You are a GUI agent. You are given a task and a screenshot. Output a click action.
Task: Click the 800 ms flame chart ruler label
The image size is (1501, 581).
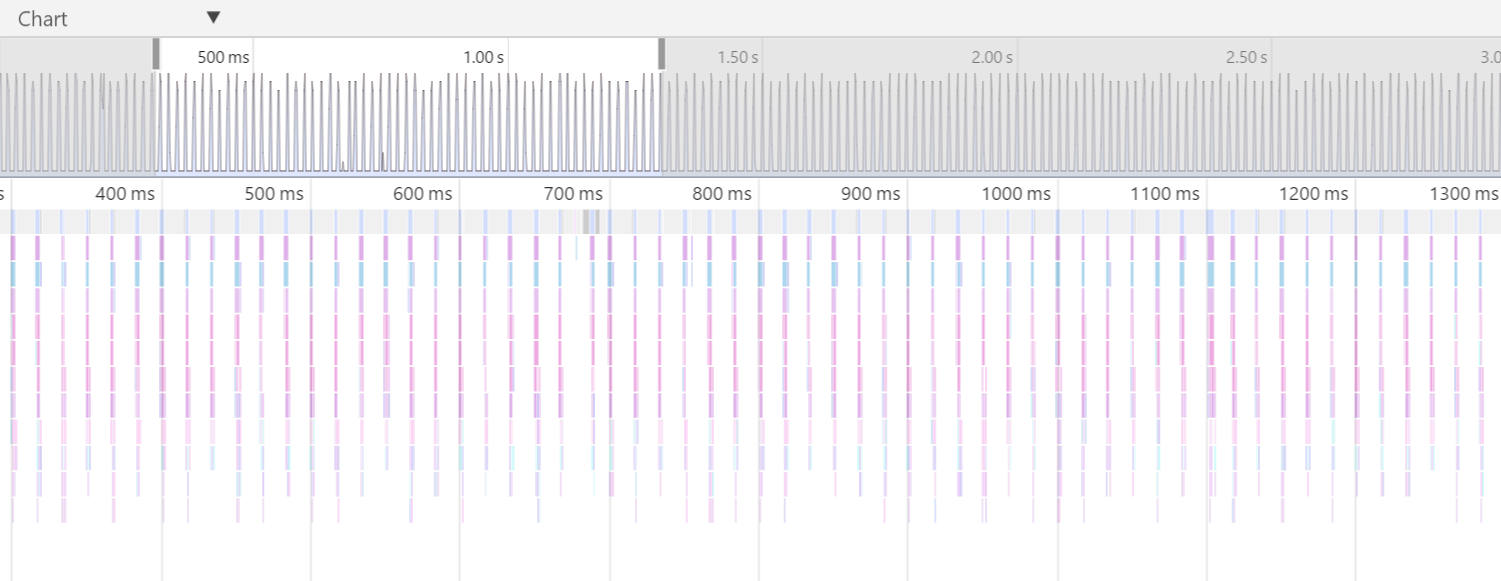[x=722, y=193]
